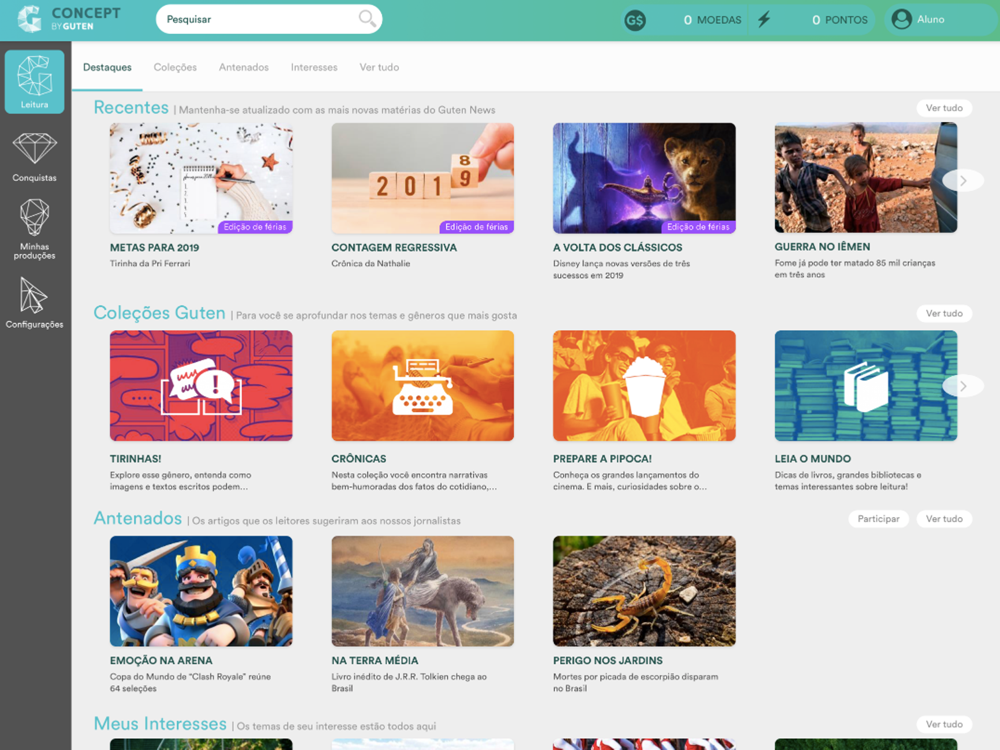Show next items in Recentes carousel

962,180
